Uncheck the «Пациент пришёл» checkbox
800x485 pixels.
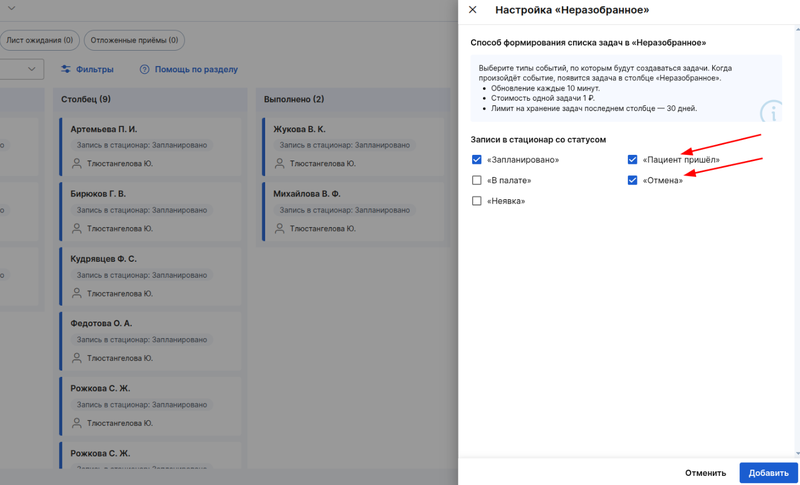click(x=632, y=160)
